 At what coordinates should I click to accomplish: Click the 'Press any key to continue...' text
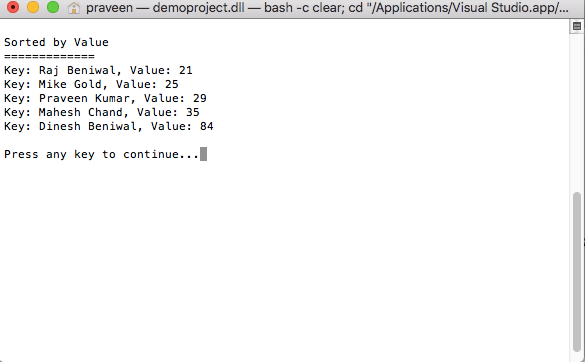[x=101, y=155]
